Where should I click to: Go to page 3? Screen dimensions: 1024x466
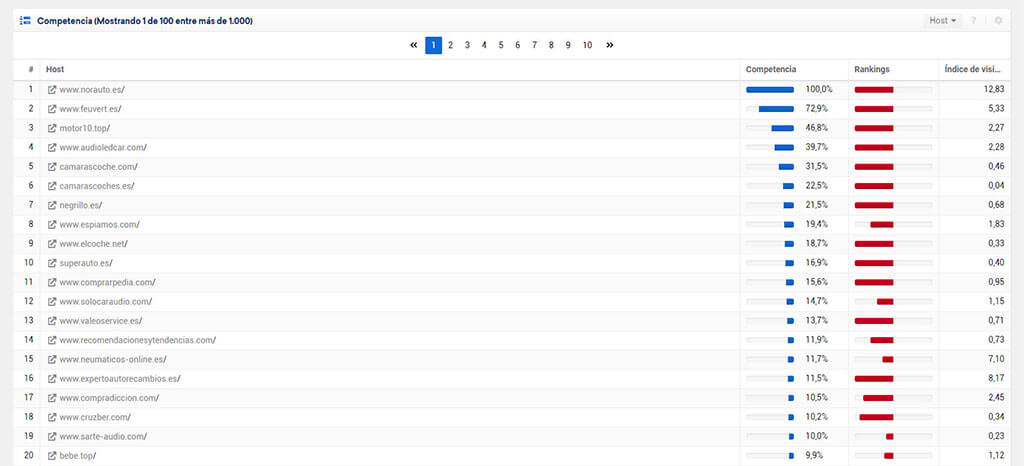click(x=468, y=45)
